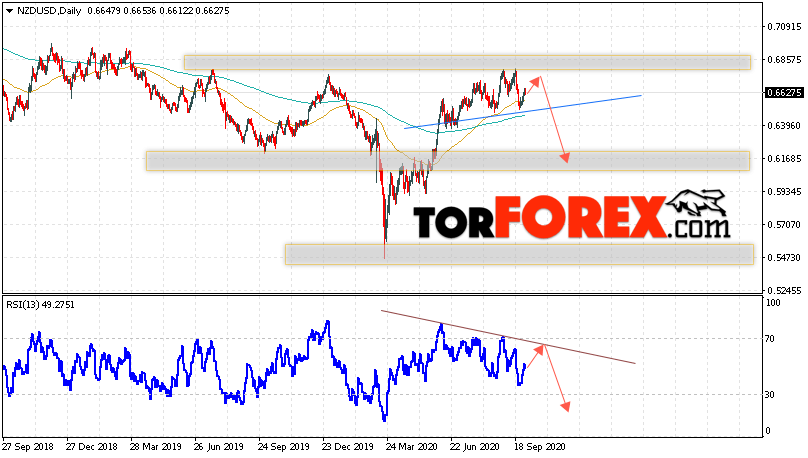Click the 26 Jun 2019 date label
Image resolution: width=808 pixels, height=458 pixels.
218,447
